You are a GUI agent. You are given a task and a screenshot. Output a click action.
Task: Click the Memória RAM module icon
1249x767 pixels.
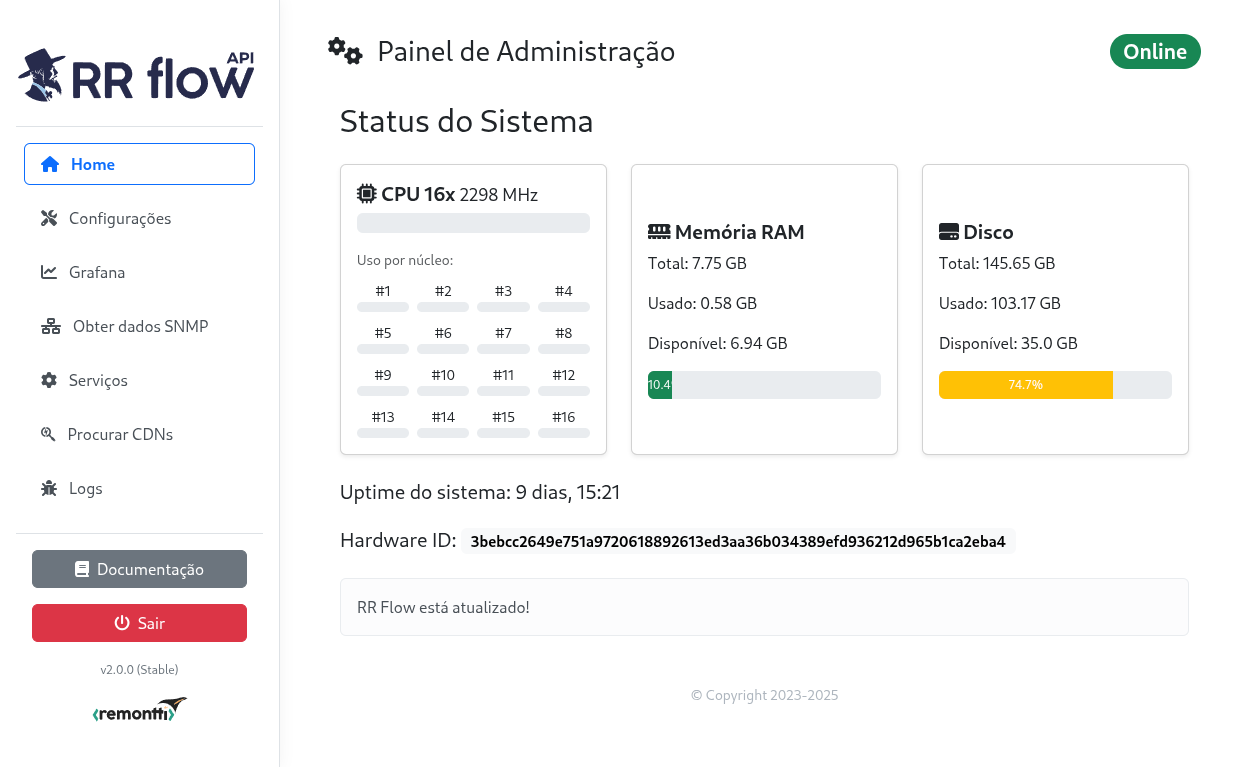tap(660, 231)
